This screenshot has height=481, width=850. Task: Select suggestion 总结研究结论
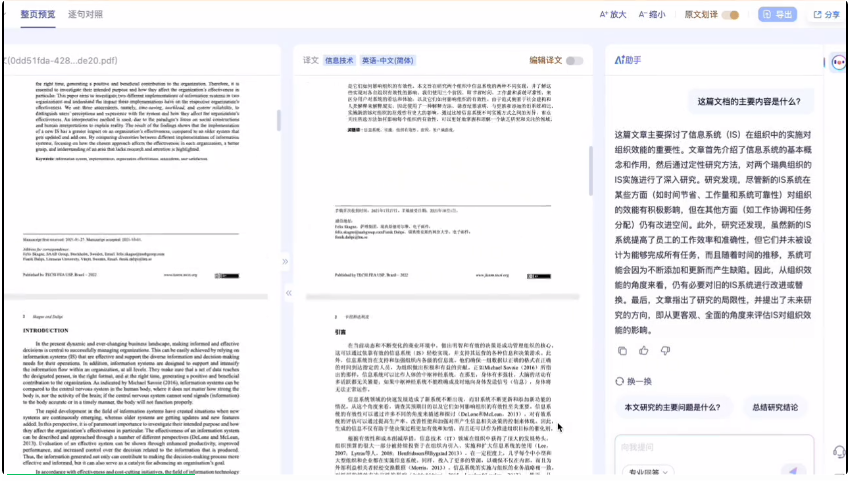(775, 407)
